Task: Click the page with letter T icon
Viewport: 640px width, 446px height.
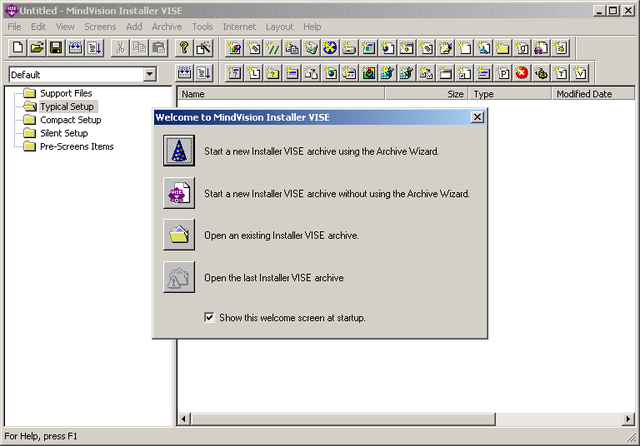Action: tap(560, 73)
